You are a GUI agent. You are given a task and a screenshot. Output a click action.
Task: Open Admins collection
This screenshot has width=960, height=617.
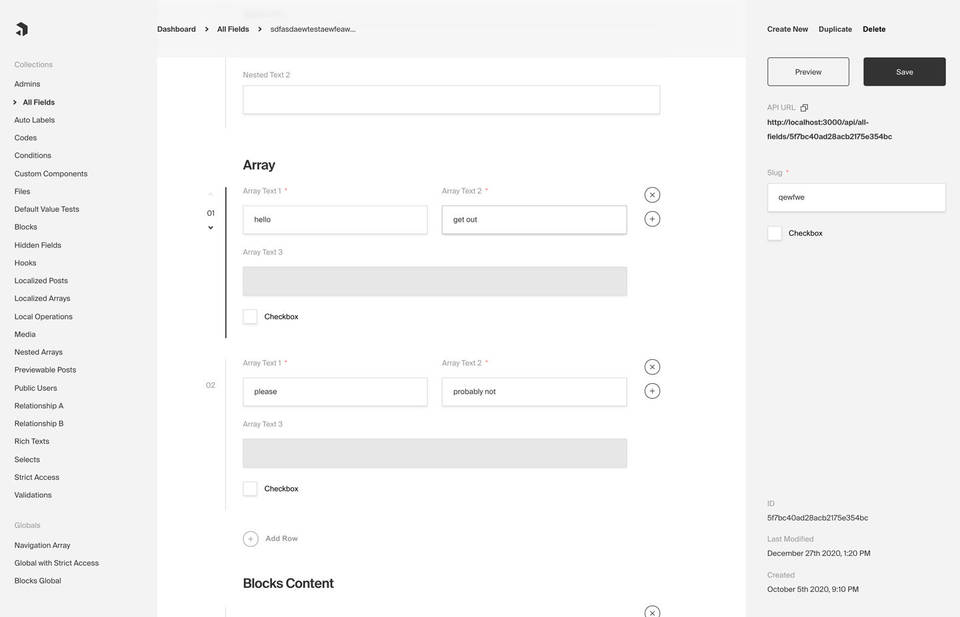(x=27, y=84)
